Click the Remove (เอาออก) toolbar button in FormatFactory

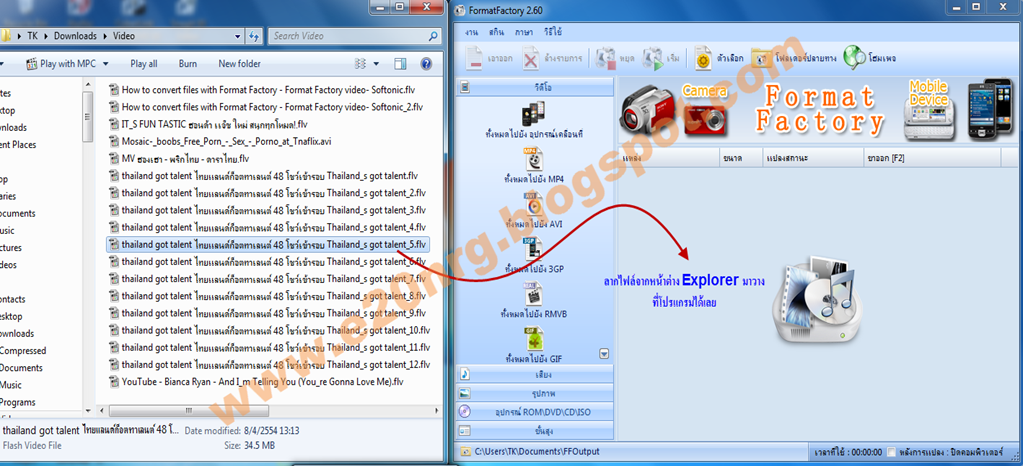click(490, 58)
